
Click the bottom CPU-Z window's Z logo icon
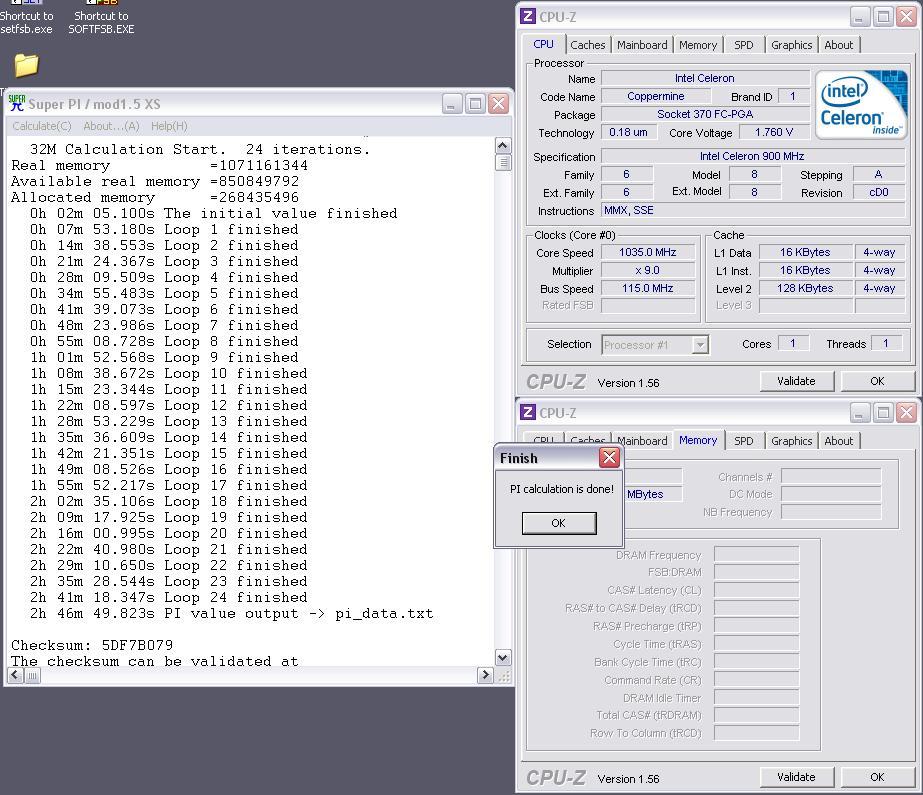coord(528,413)
